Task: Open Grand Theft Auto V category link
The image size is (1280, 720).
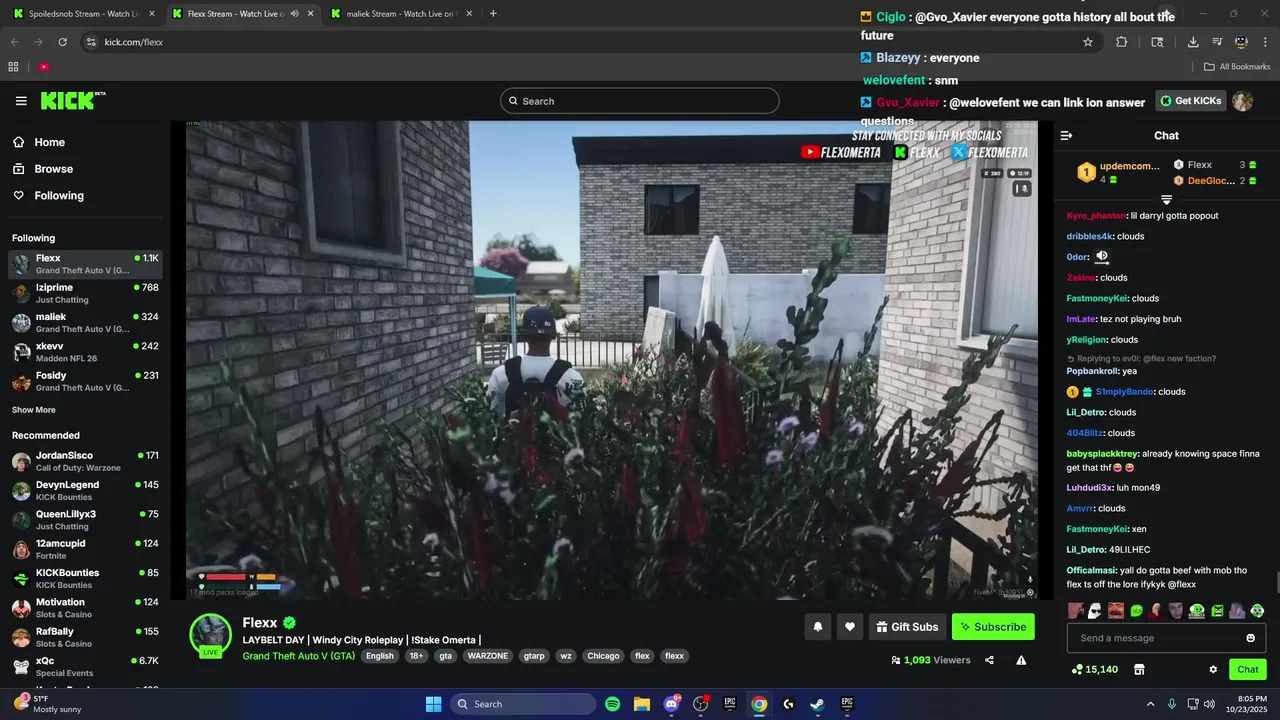Action: [x=298, y=656]
